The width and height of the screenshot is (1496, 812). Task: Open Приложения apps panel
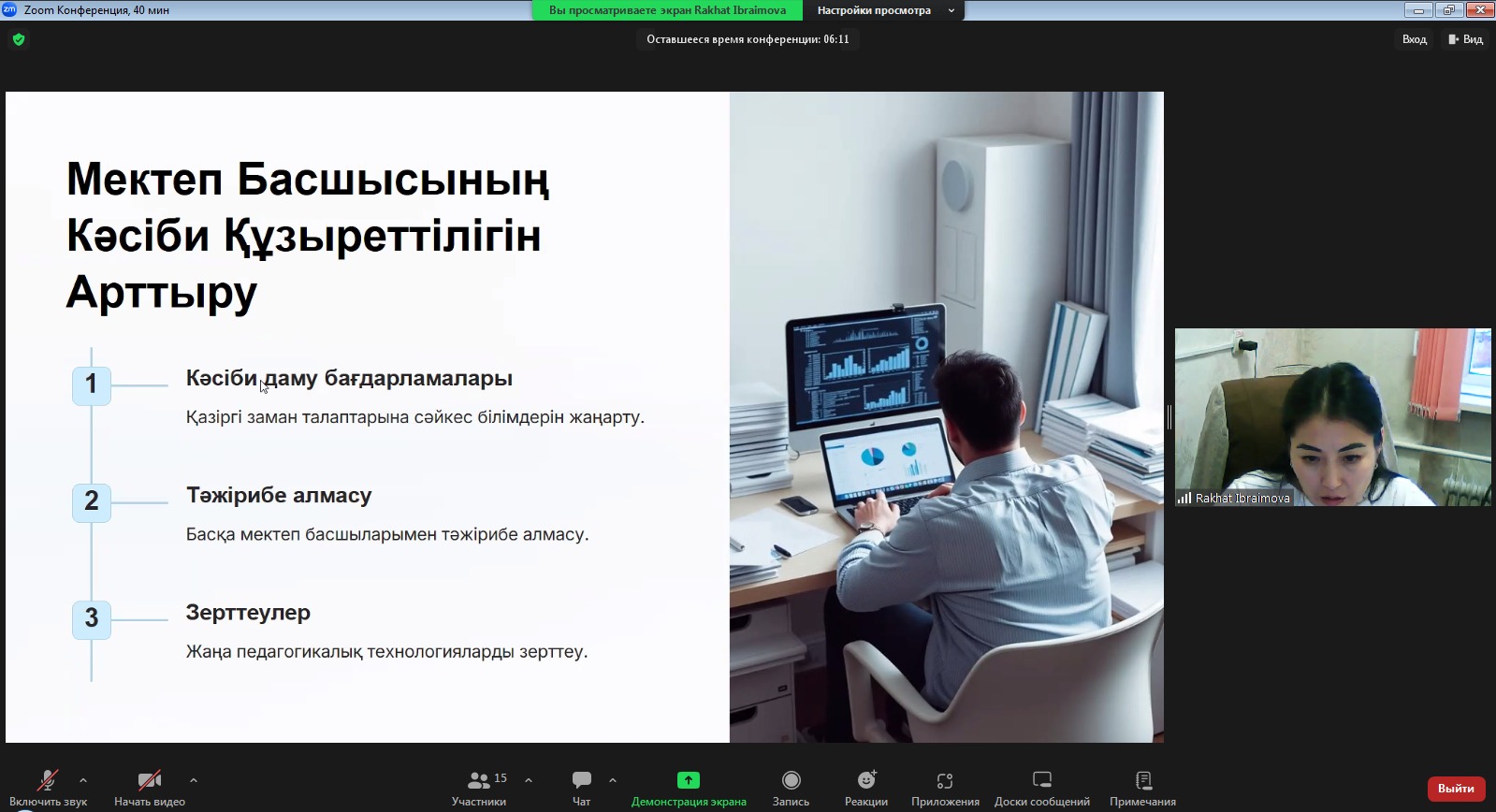[945, 788]
